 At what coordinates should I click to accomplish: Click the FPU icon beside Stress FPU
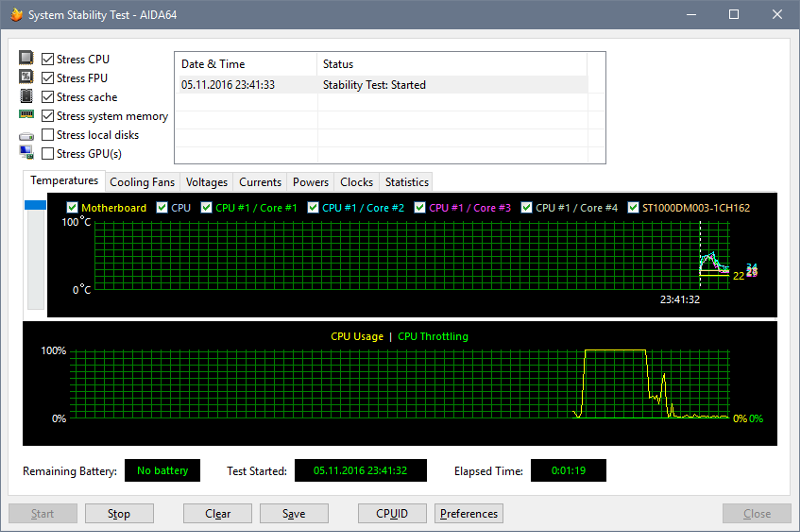tap(26, 77)
